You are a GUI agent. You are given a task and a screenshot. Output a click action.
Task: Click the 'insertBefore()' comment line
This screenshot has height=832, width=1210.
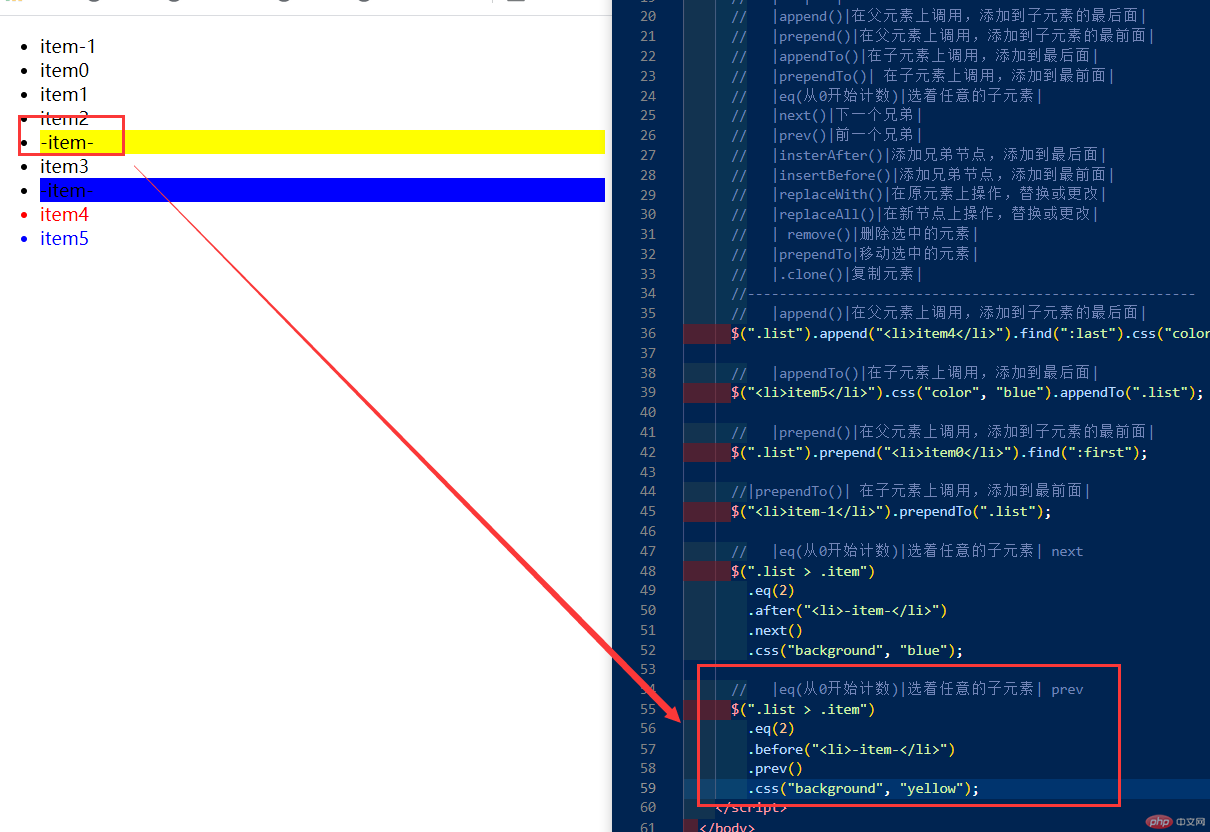tap(919, 175)
